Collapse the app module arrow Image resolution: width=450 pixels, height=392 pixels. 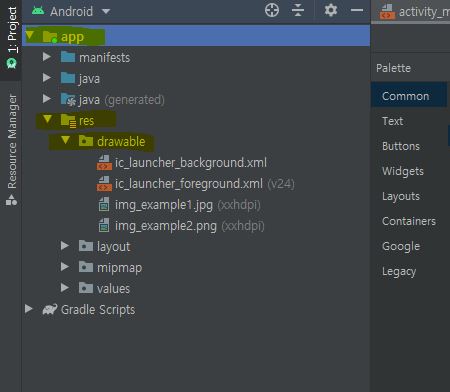(30, 35)
